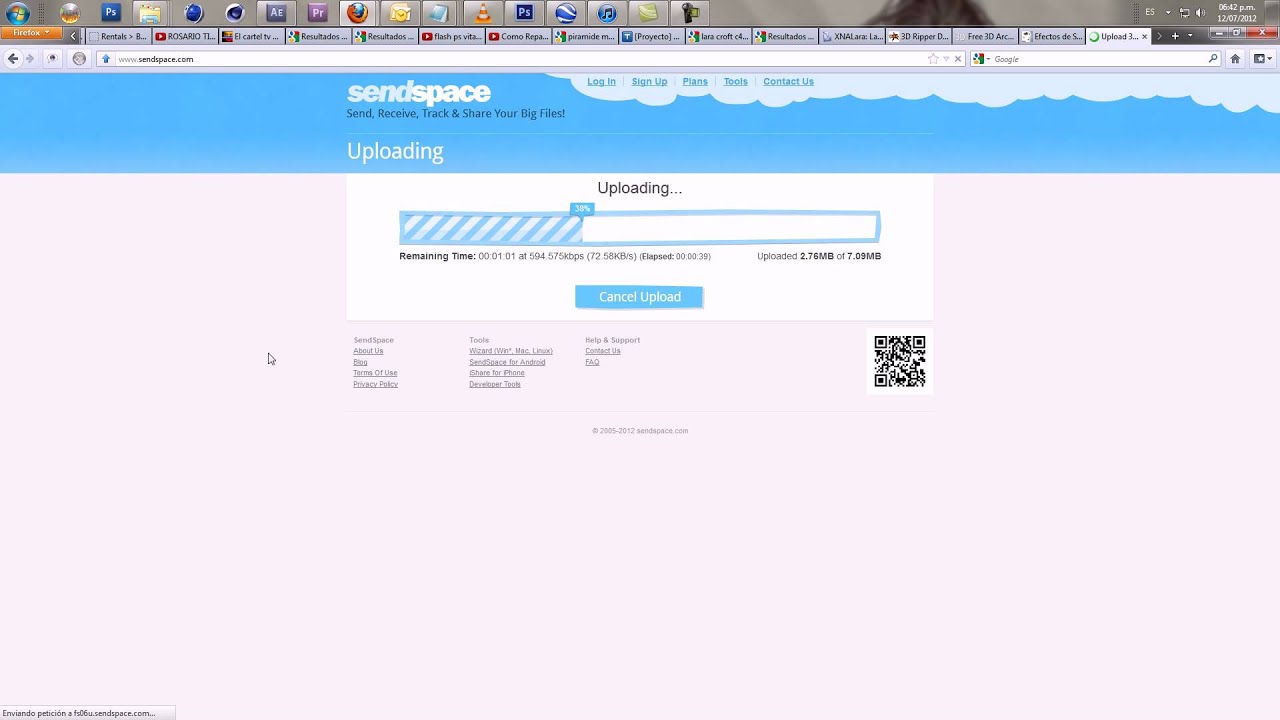
Task: Open Windows Explorer folder taskbar icon
Action: tap(150, 14)
